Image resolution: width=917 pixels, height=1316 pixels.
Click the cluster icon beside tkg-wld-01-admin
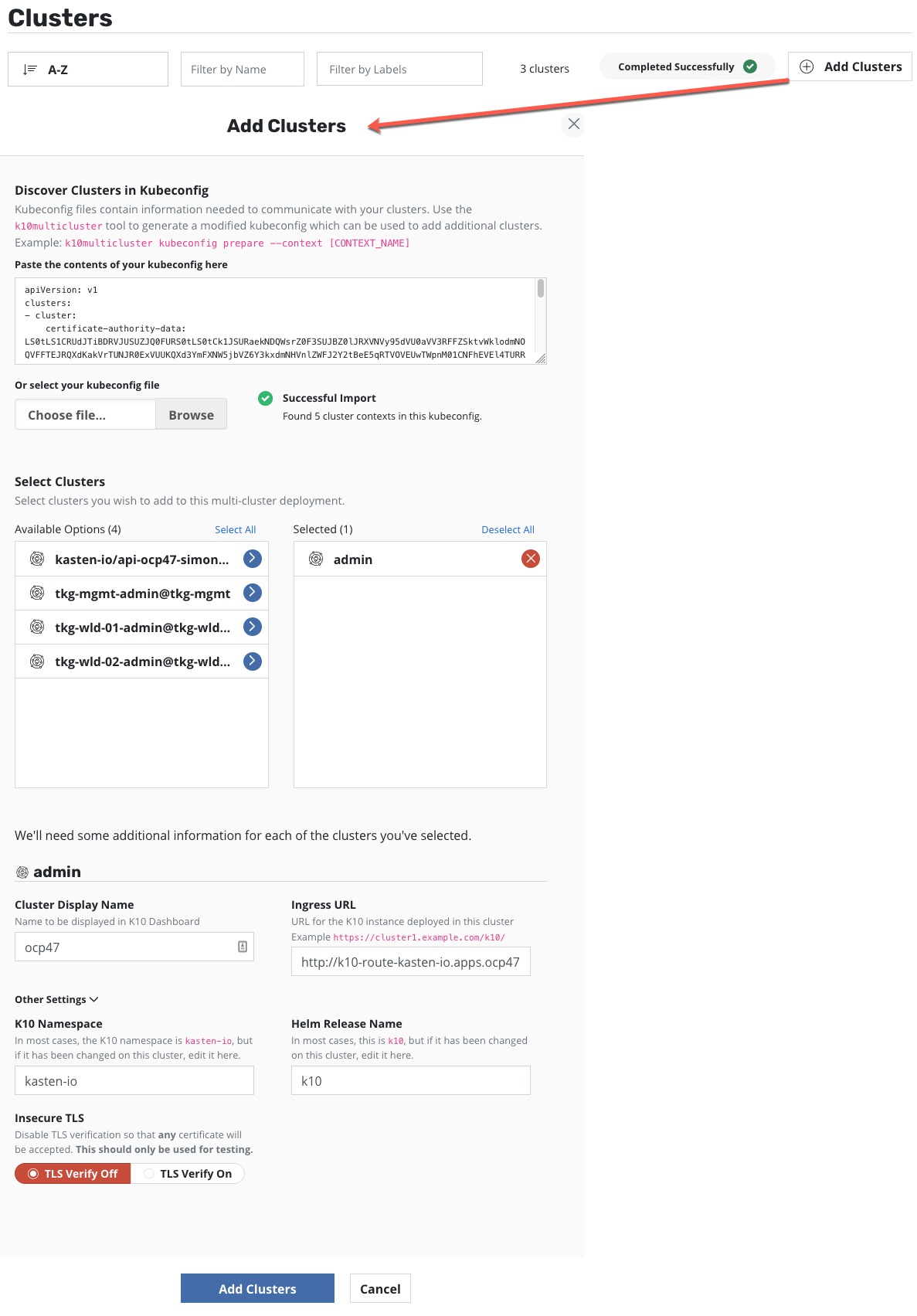(37, 627)
